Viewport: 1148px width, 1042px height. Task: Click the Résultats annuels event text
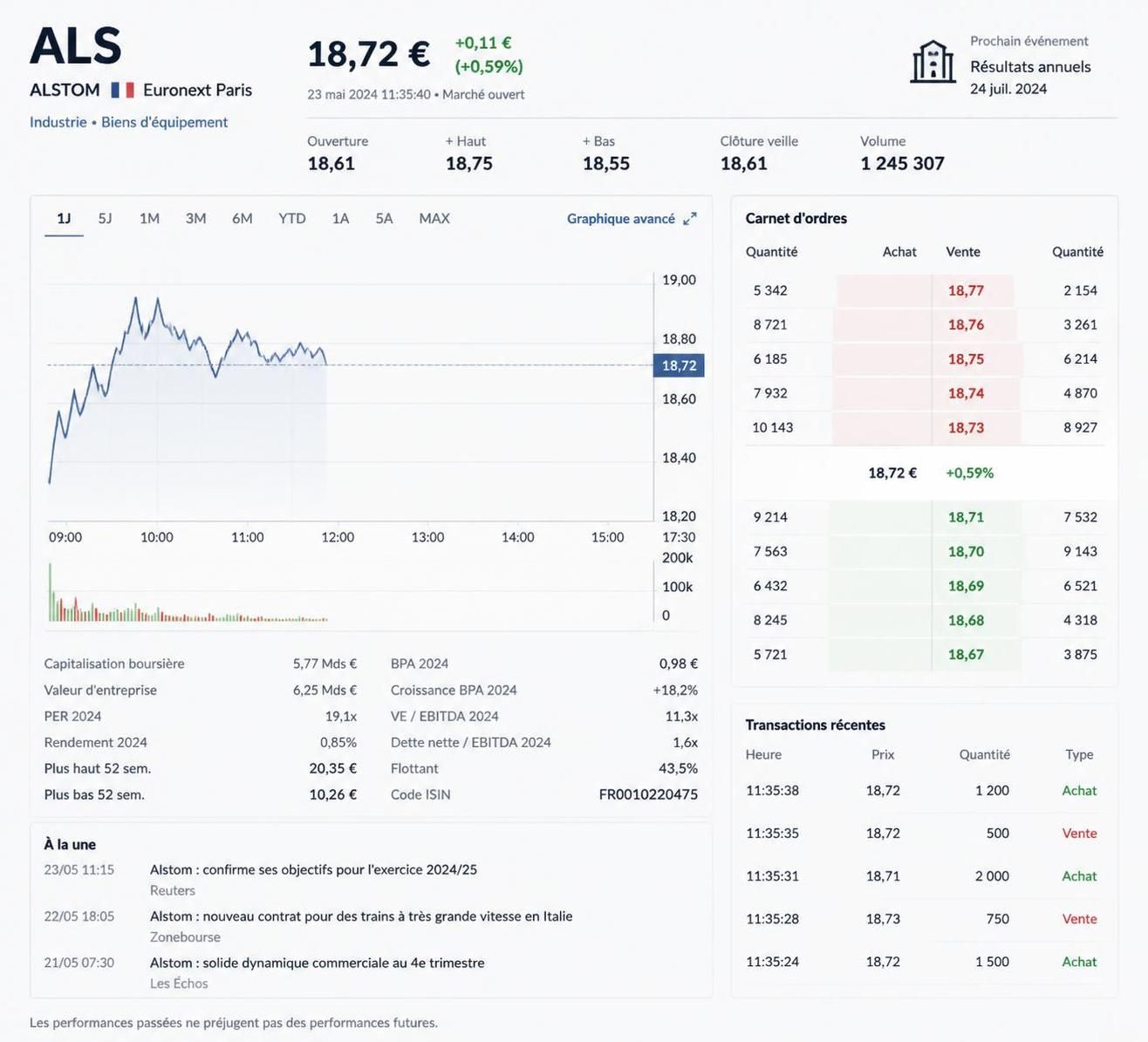(1030, 66)
